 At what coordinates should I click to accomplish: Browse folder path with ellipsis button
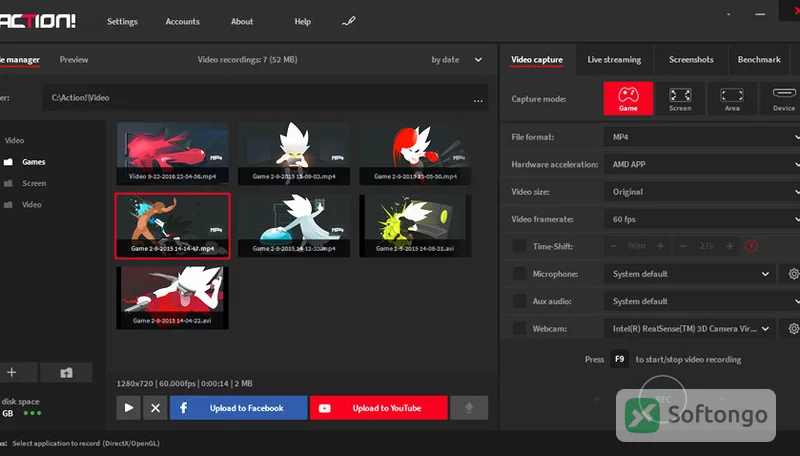click(x=478, y=101)
